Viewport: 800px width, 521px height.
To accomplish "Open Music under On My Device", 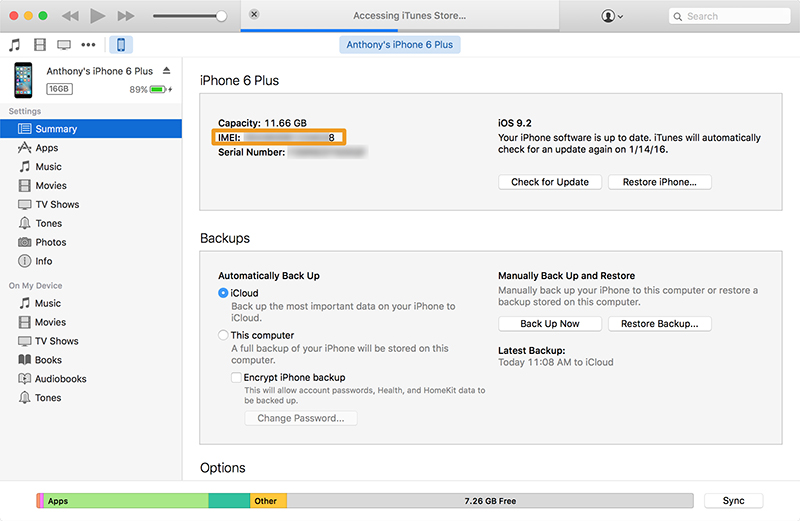I will 91,303.
